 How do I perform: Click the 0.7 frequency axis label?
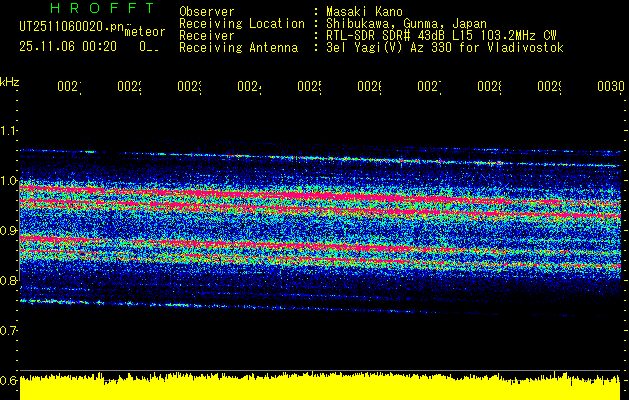(x=8, y=330)
